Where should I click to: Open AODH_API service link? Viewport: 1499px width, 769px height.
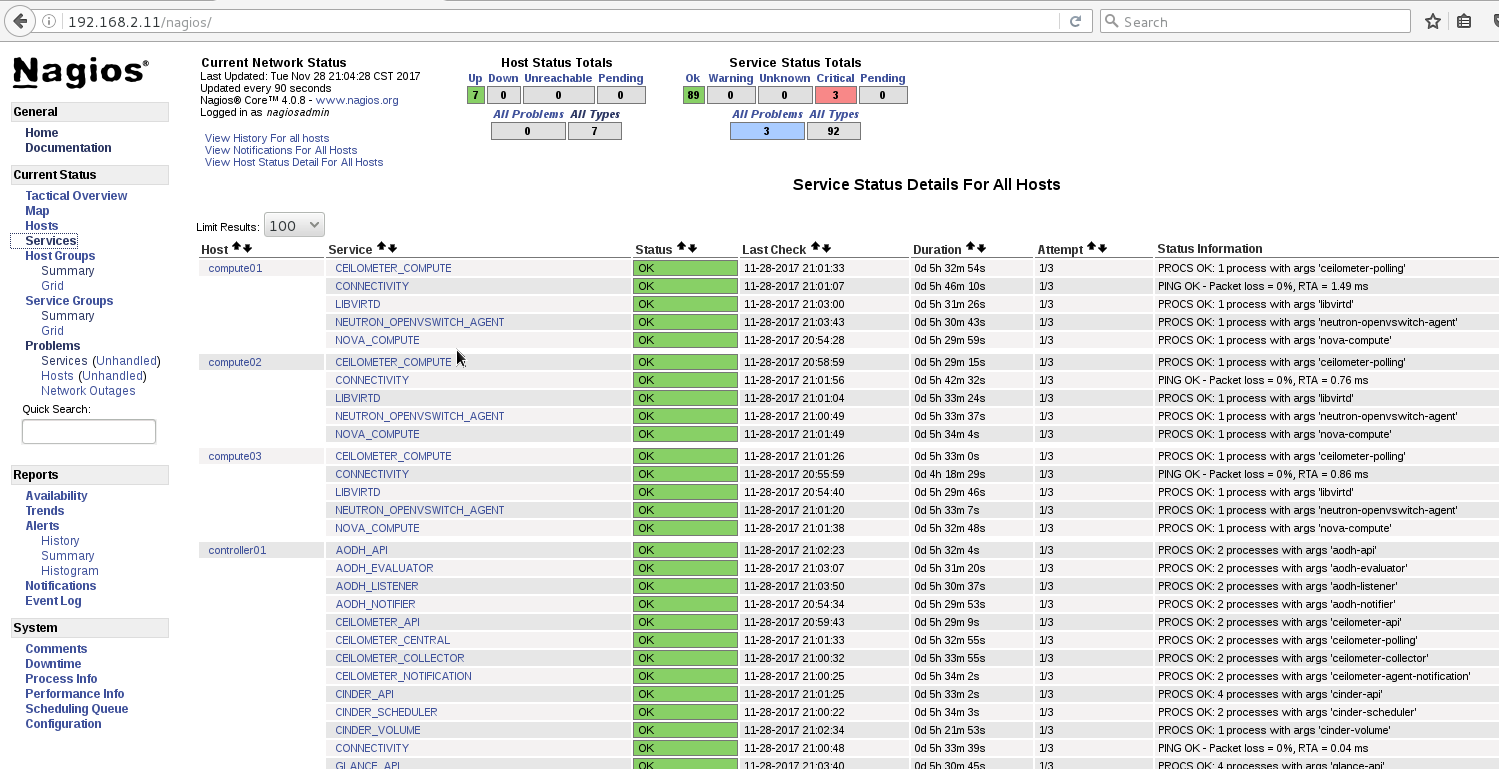pos(361,550)
